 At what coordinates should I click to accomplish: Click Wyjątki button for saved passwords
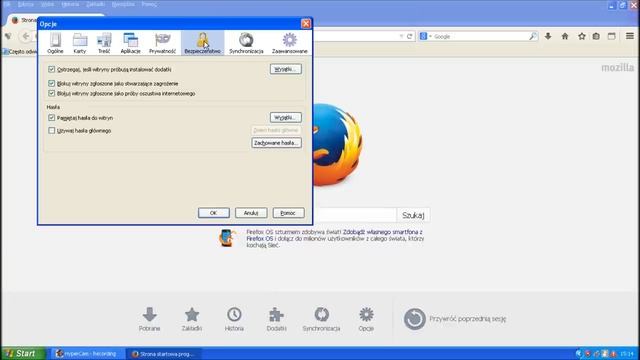coord(286,118)
